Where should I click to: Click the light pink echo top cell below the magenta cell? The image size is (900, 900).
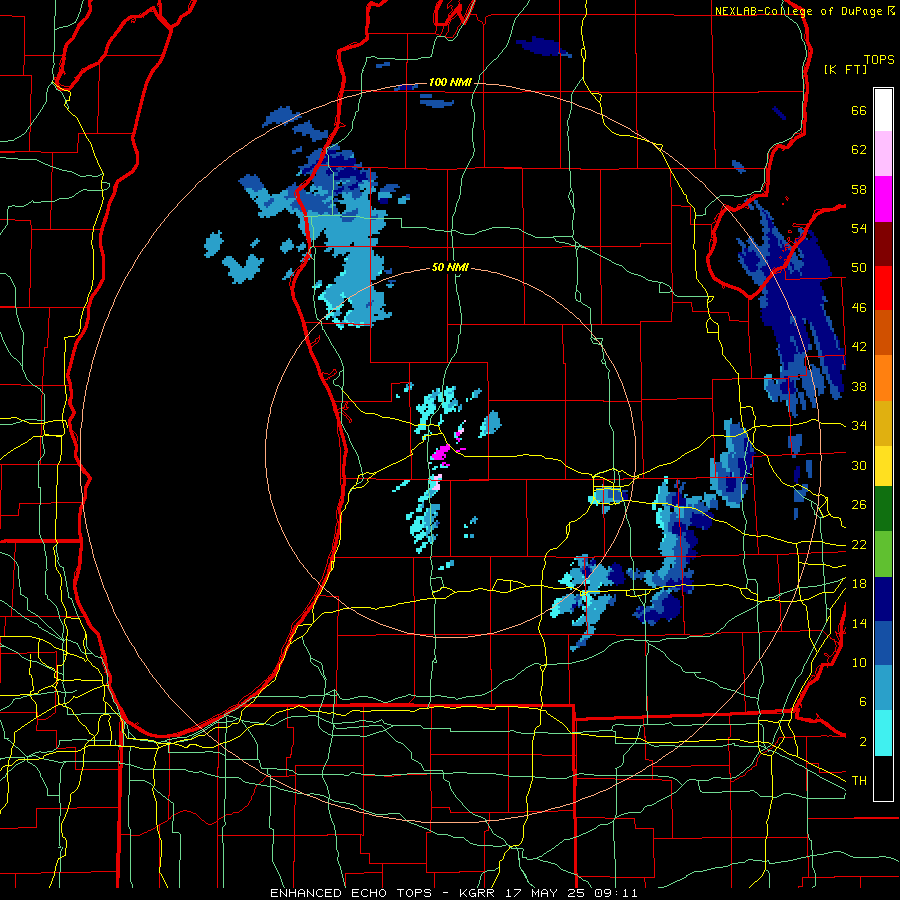point(436,481)
